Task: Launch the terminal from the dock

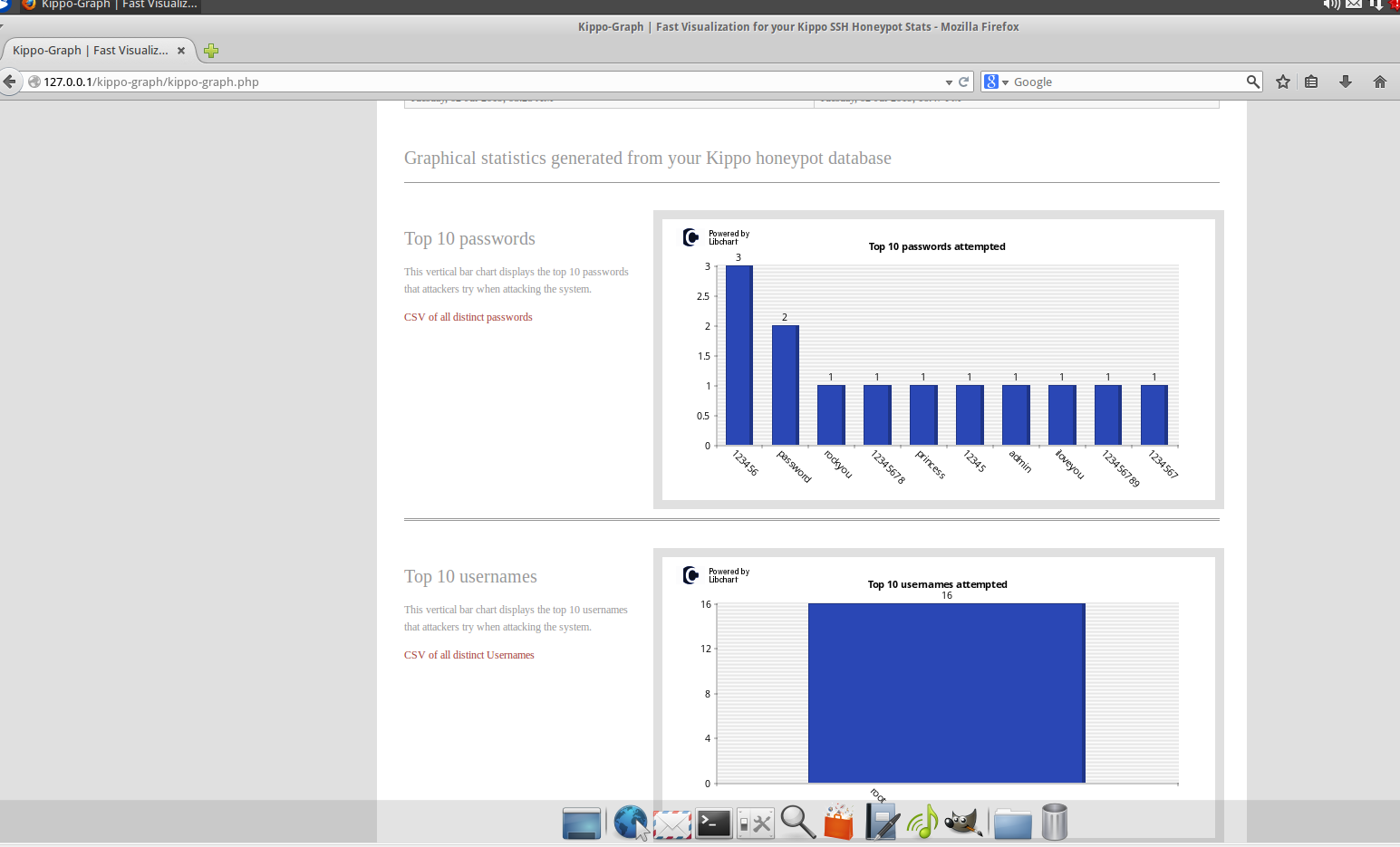Action: (x=714, y=823)
